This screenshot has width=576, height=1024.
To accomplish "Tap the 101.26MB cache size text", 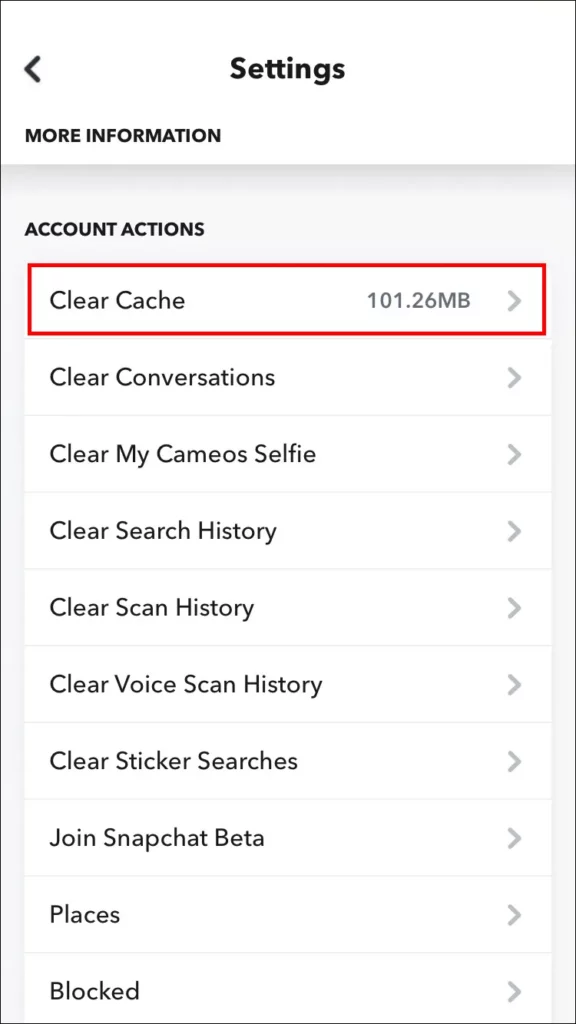I will tap(418, 301).
